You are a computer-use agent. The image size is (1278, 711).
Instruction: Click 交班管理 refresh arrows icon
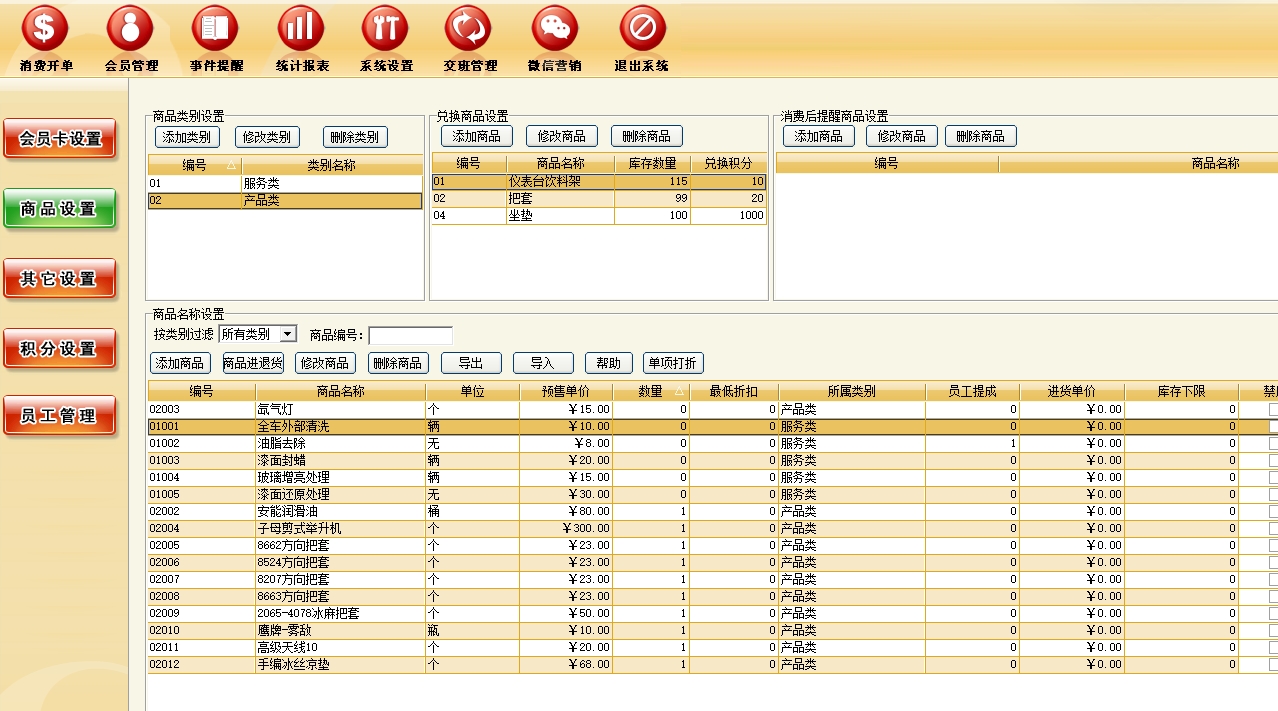[x=469, y=29]
